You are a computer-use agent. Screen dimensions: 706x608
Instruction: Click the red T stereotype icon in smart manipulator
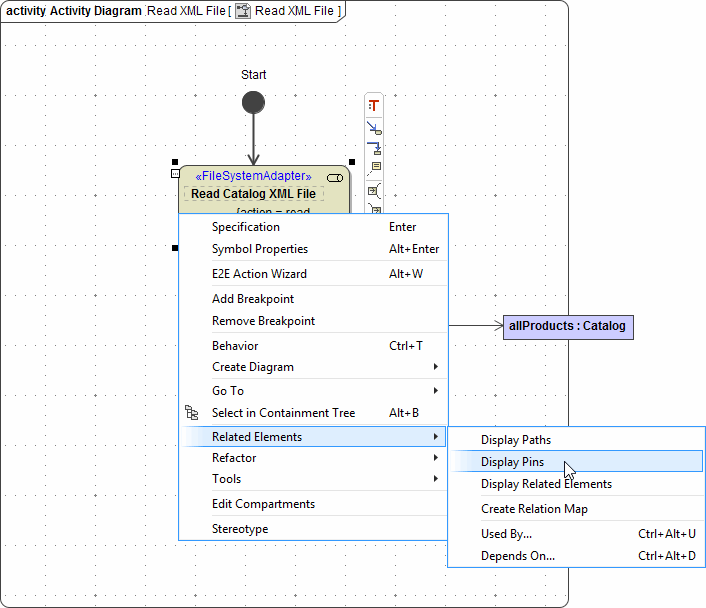coord(374,105)
